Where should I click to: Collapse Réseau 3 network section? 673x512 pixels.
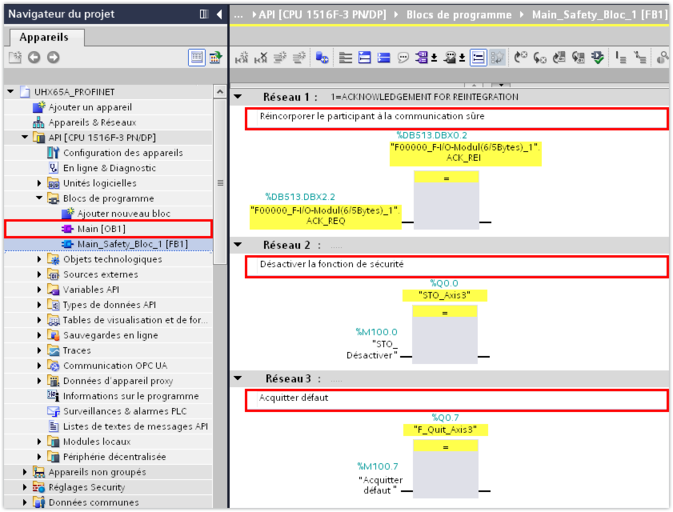coord(238,379)
